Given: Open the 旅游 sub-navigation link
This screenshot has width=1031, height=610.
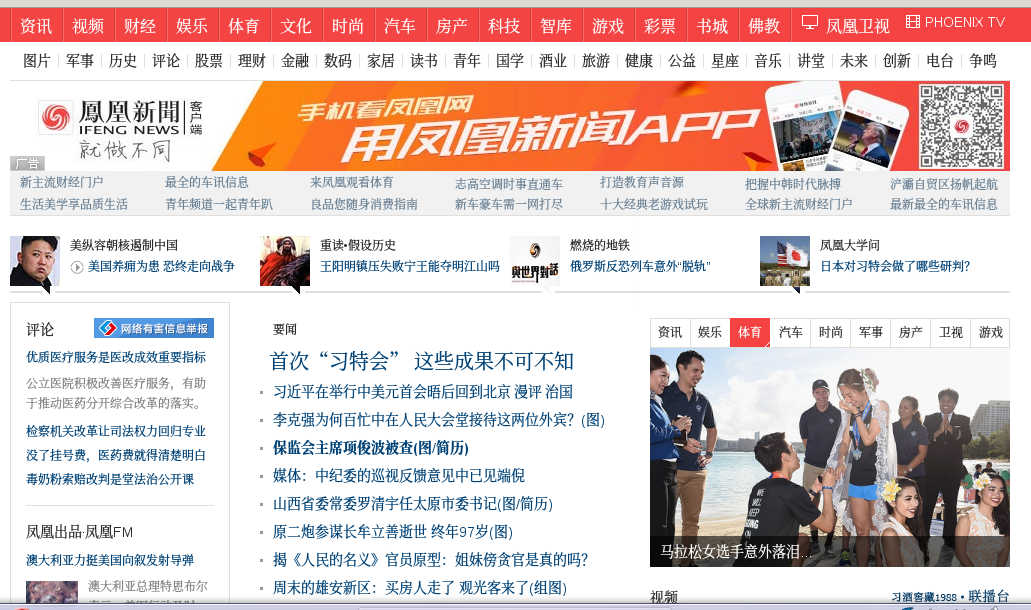Looking at the screenshot, I should pyautogui.click(x=596, y=61).
